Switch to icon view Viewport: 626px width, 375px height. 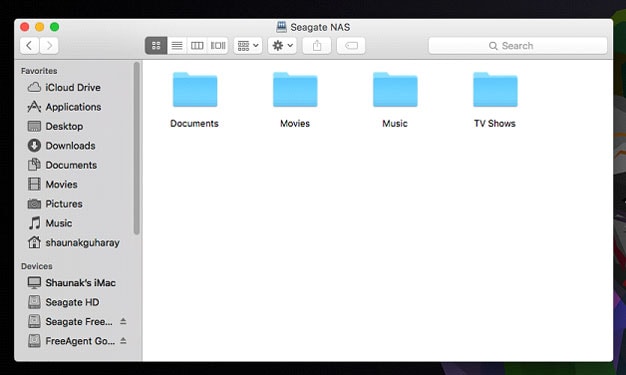[156, 46]
